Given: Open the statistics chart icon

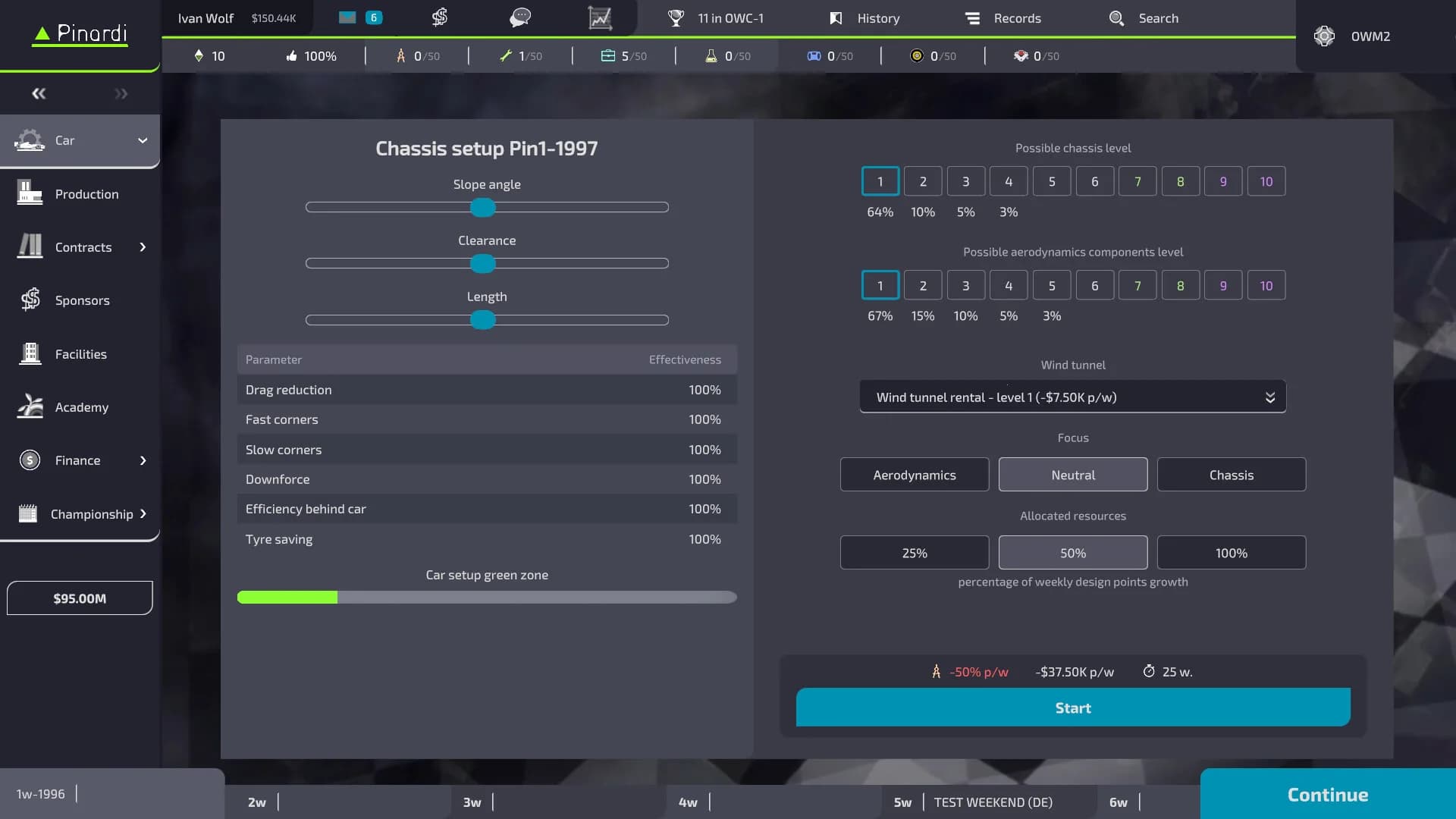Looking at the screenshot, I should (600, 17).
